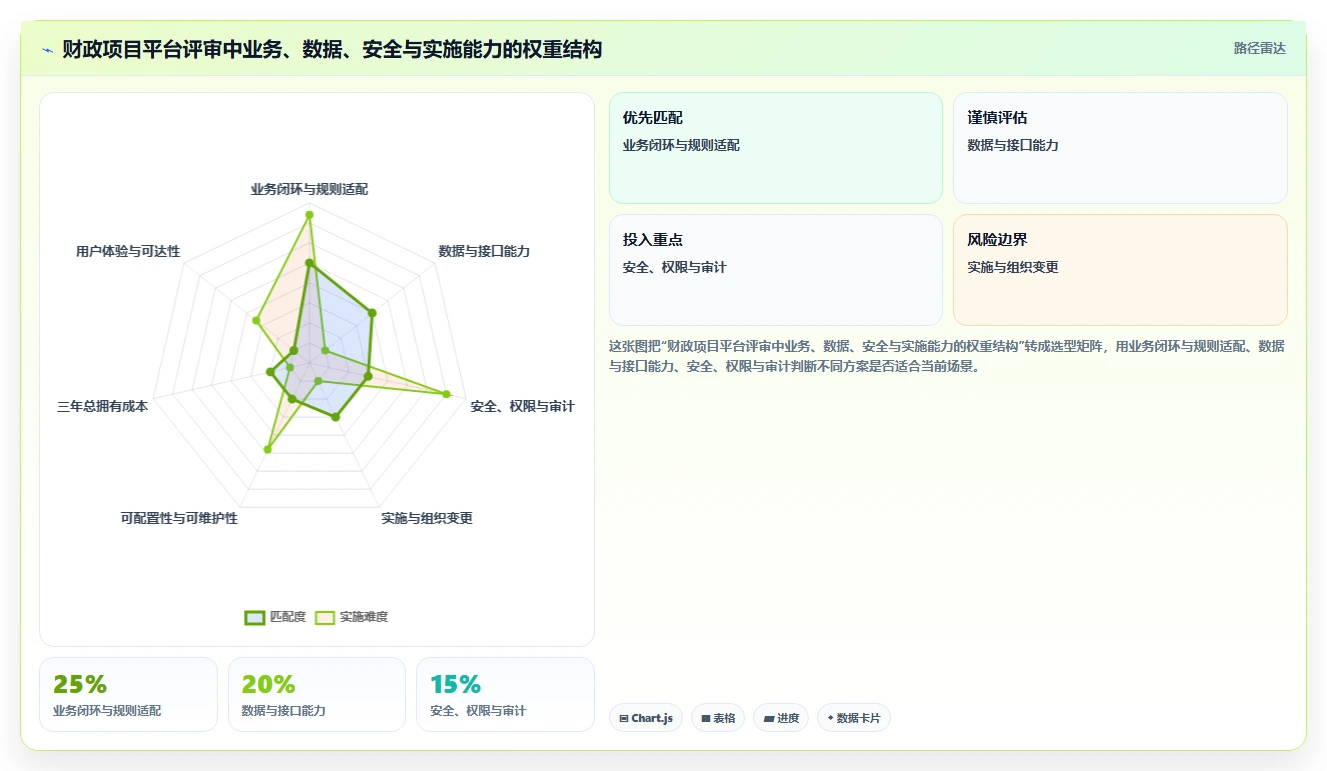This screenshot has height=771, width=1327.
Task: Click the 路径雷达 label in the header
Action: [x=1259, y=48]
